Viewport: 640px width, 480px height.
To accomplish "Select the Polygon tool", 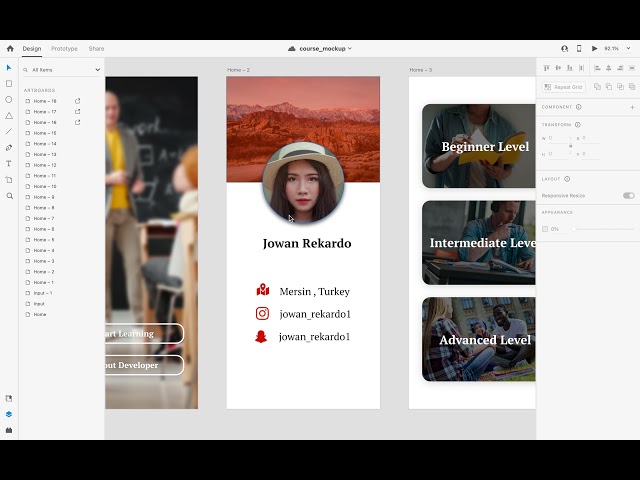I will [9, 116].
